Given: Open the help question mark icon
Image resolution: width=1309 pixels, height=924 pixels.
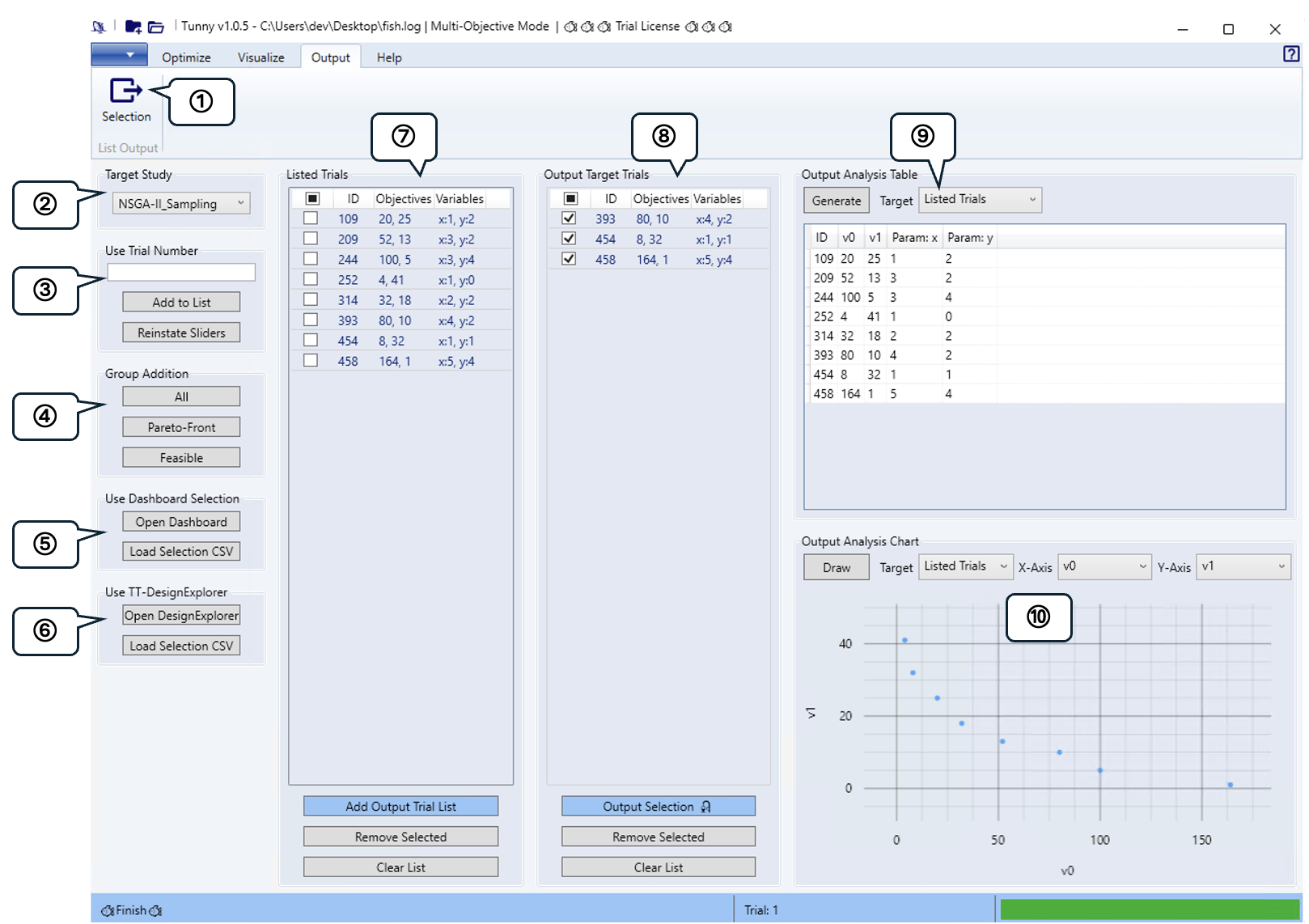Looking at the screenshot, I should 1291,54.
